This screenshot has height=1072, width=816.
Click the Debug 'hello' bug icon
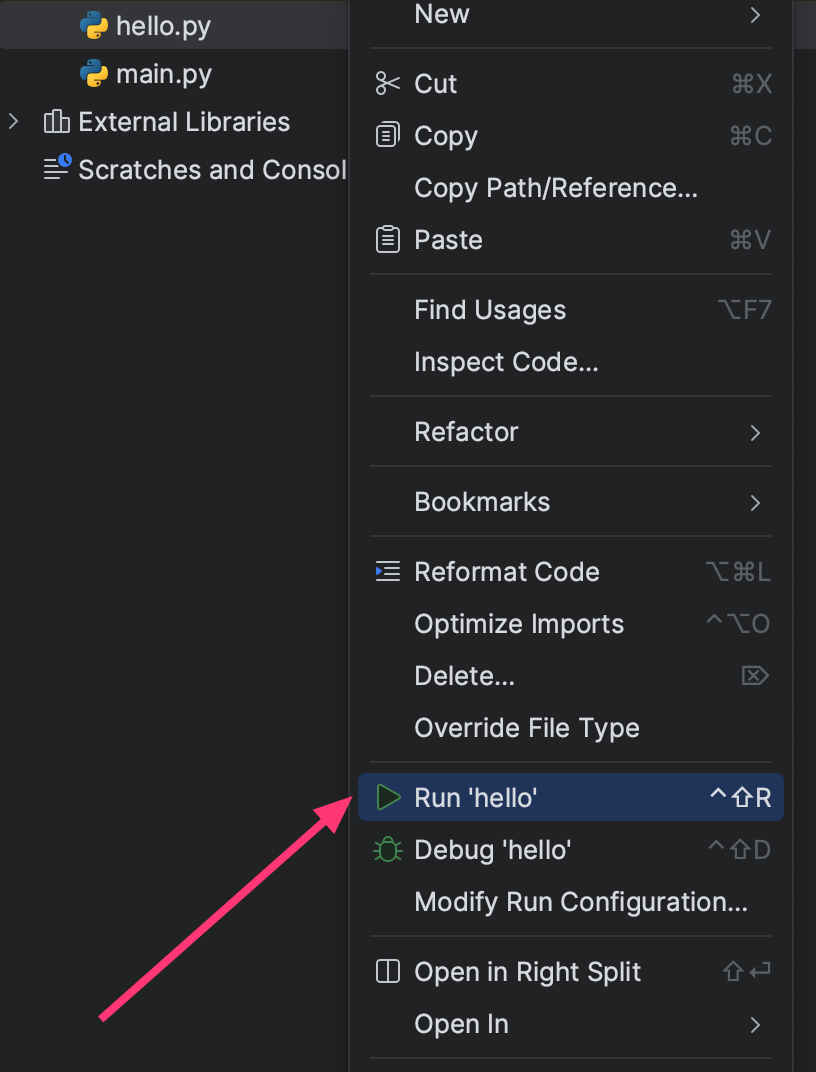[387, 850]
